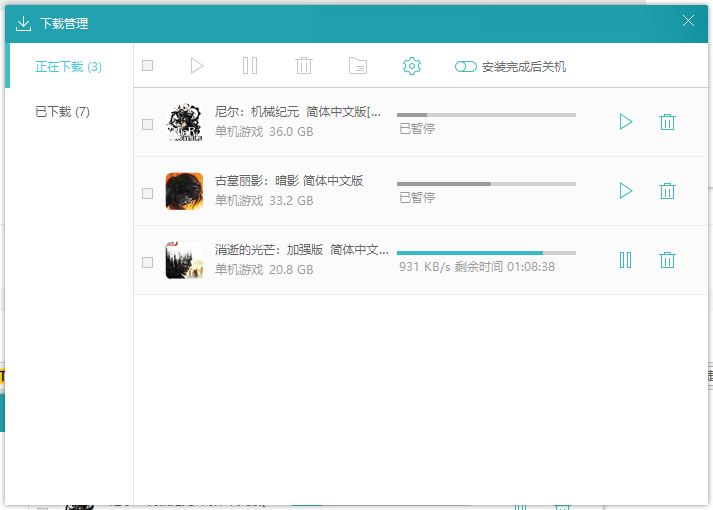The width and height of the screenshot is (713, 510).
Task: Click the 36.0 GB size text
Action: [x=291, y=132]
